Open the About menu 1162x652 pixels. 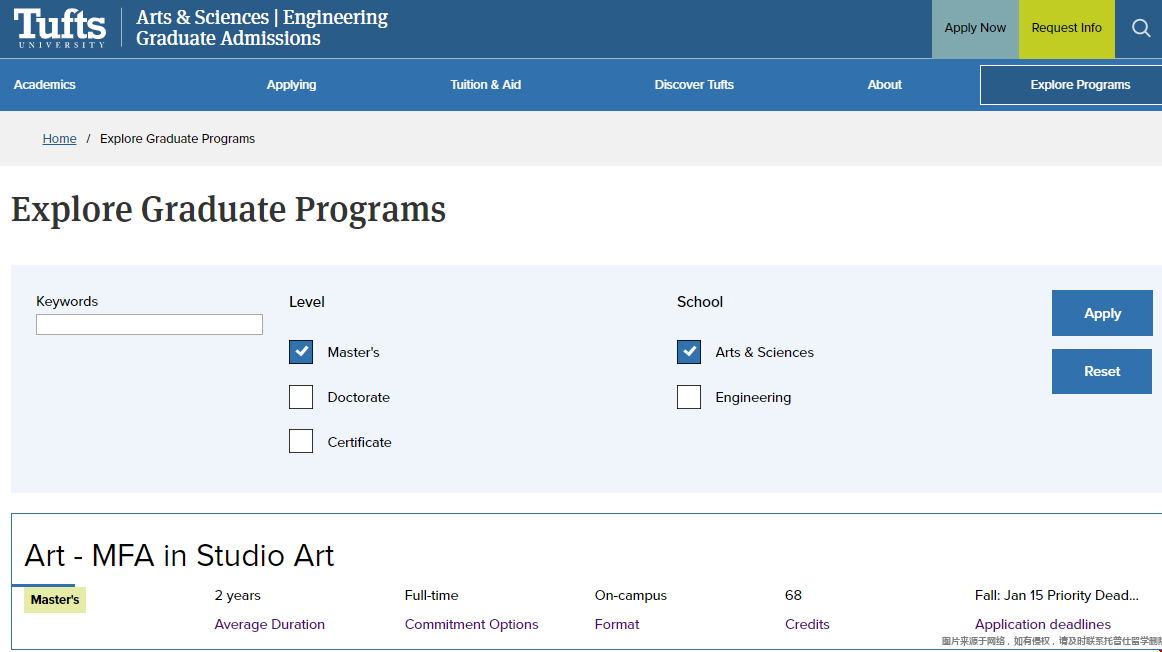pos(884,84)
